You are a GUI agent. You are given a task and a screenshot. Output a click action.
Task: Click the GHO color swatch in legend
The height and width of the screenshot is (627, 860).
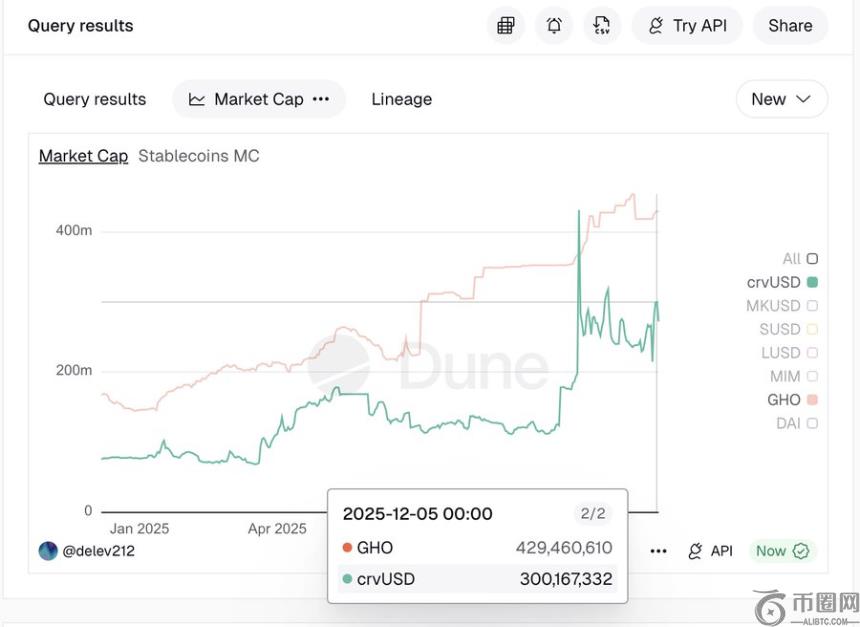pyautogui.click(x=812, y=400)
